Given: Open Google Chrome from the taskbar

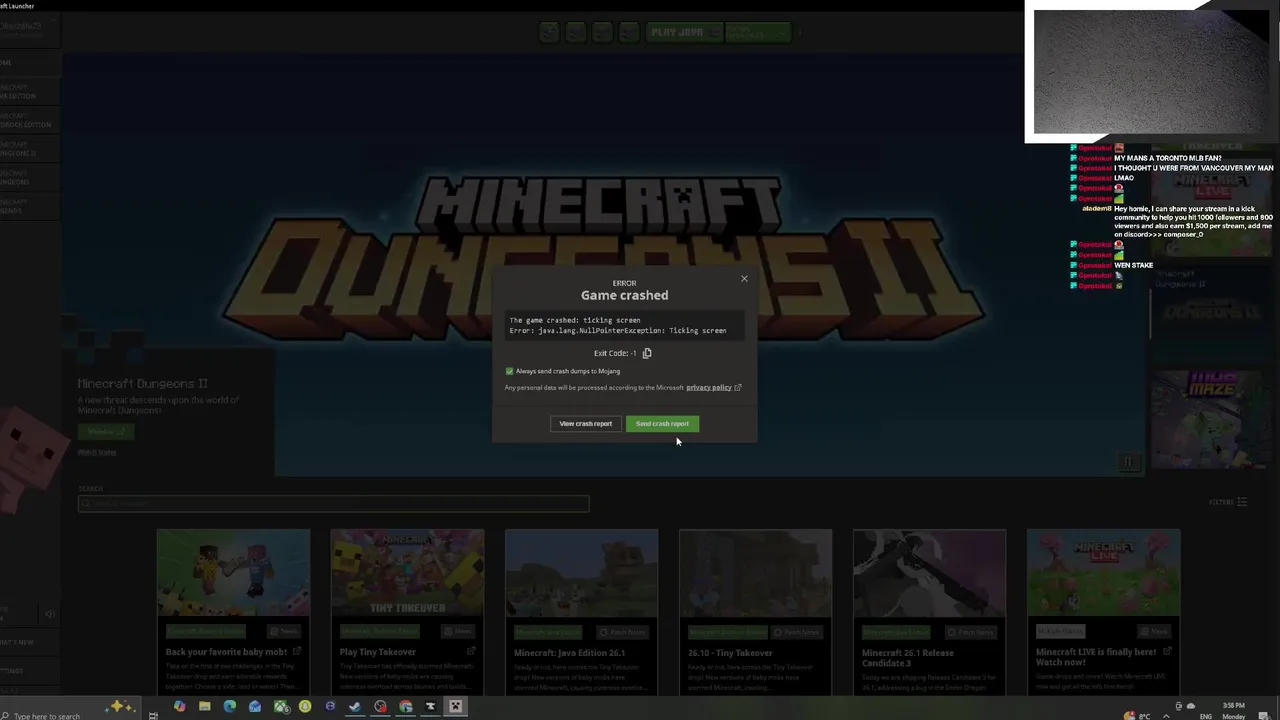Looking at the screenshot, I should point(405,707).
